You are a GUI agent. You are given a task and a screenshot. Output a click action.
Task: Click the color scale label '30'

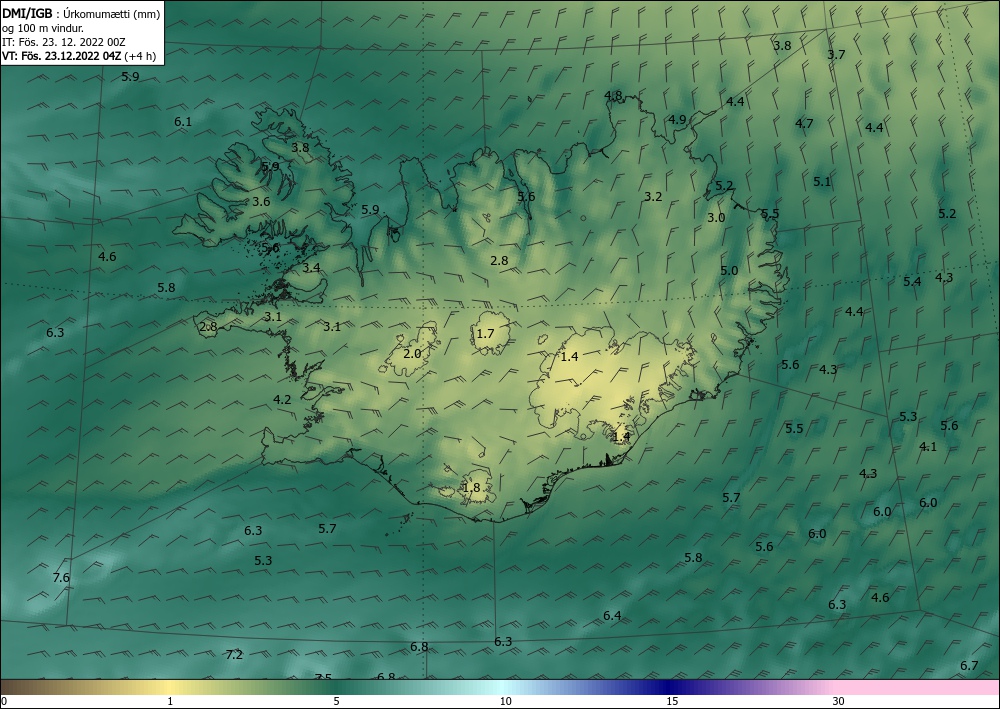pyautogui.click(x=839, y=701)
